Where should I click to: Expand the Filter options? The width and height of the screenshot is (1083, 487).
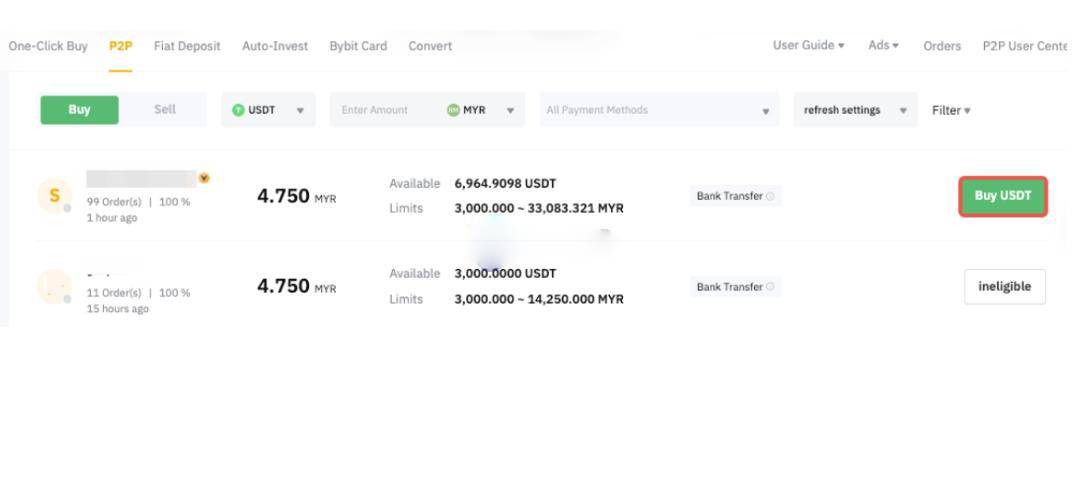tap(950, 110)
